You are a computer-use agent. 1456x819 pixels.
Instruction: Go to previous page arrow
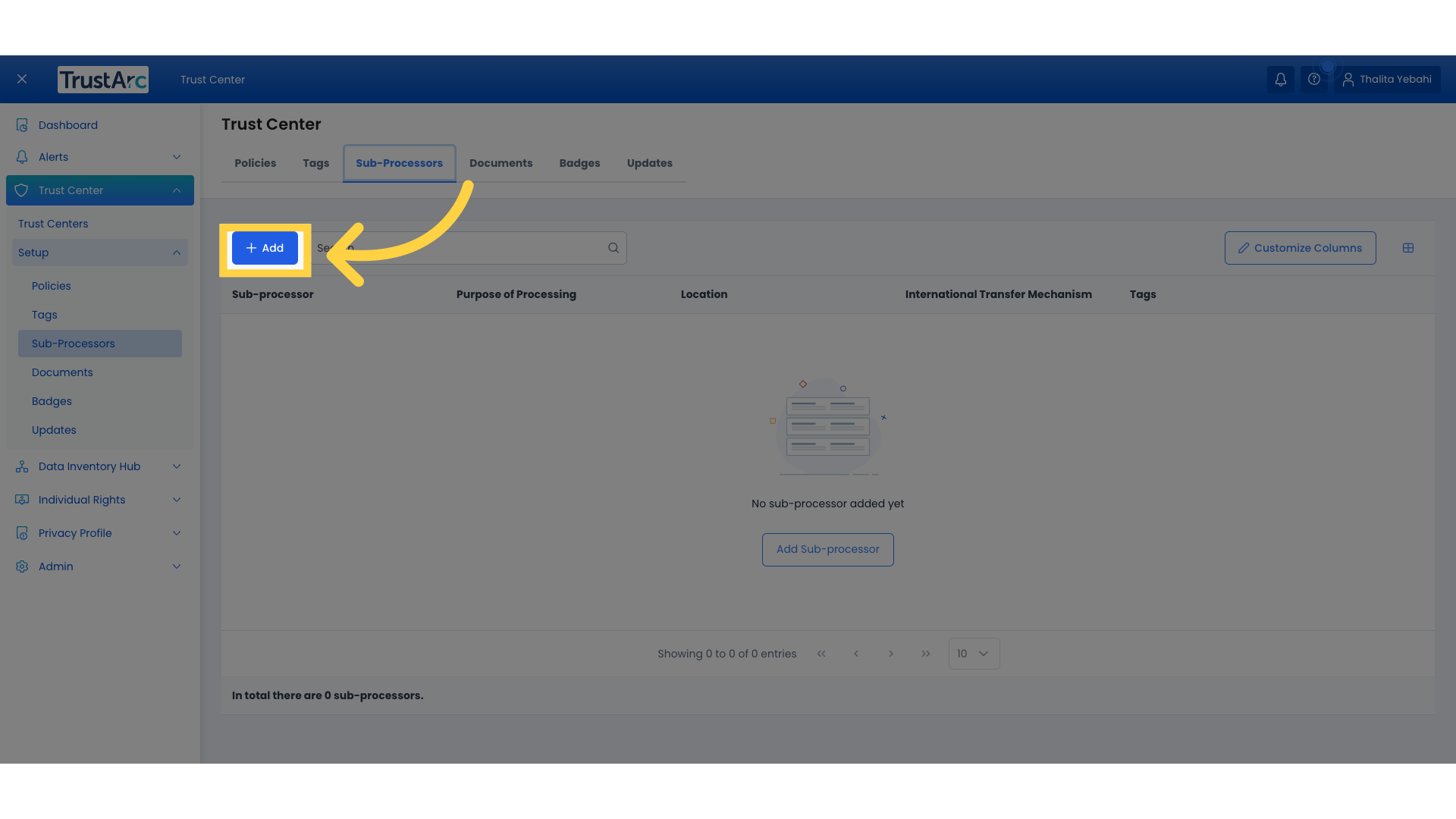coord(856,654)
